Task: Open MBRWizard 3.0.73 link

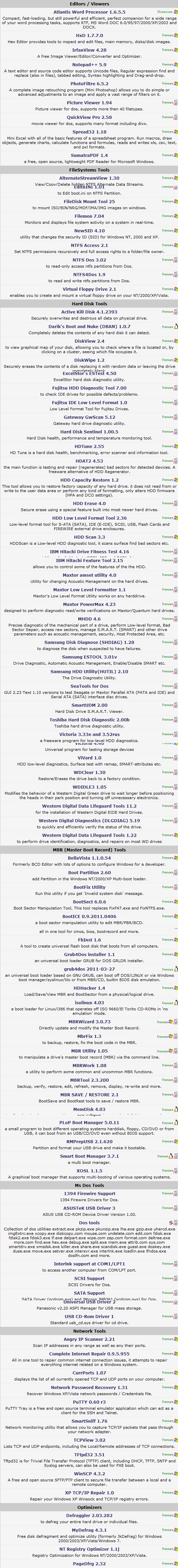Action: 89,1022
